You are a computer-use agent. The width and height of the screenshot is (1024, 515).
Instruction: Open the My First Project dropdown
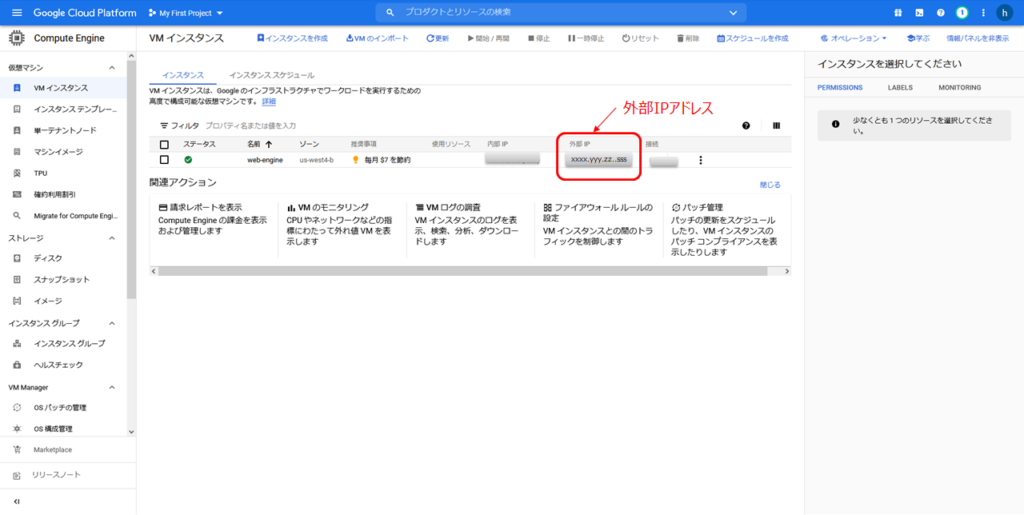(x=185, y=13)
